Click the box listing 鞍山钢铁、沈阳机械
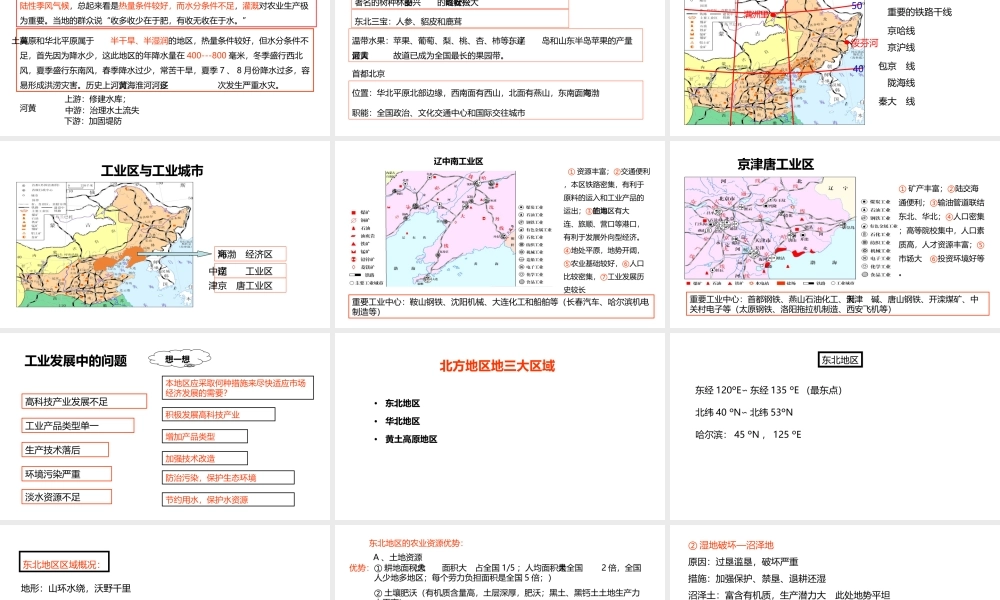 tap(501, 306)
